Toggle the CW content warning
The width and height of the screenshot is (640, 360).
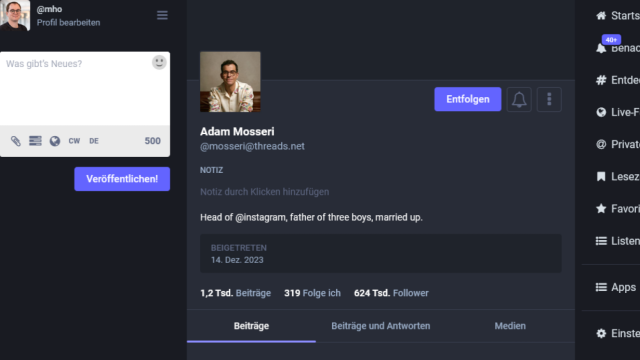(74, 141)
